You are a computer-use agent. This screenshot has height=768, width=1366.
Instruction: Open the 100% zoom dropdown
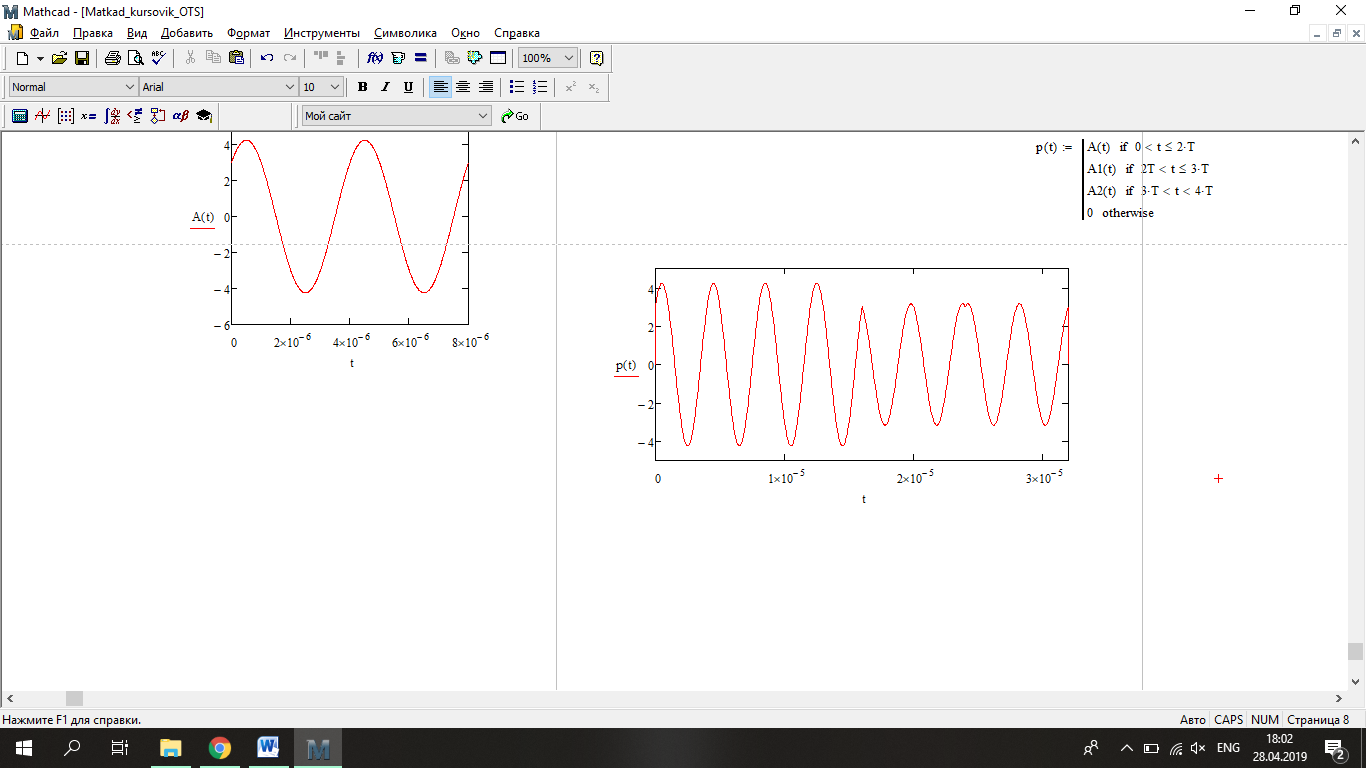coord(569,58)
